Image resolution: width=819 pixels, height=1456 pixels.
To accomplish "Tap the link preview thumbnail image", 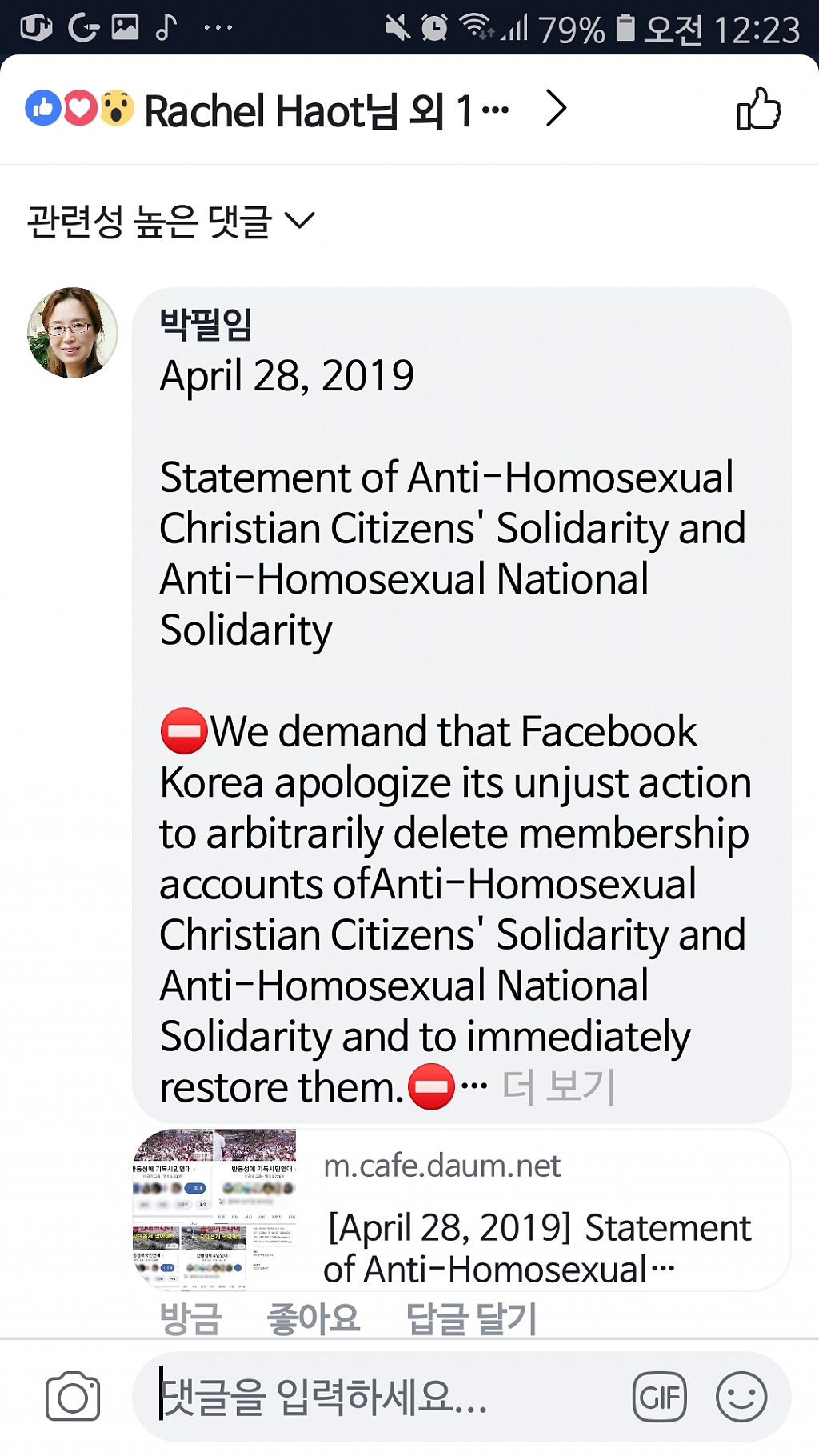I will (214, 1210).
